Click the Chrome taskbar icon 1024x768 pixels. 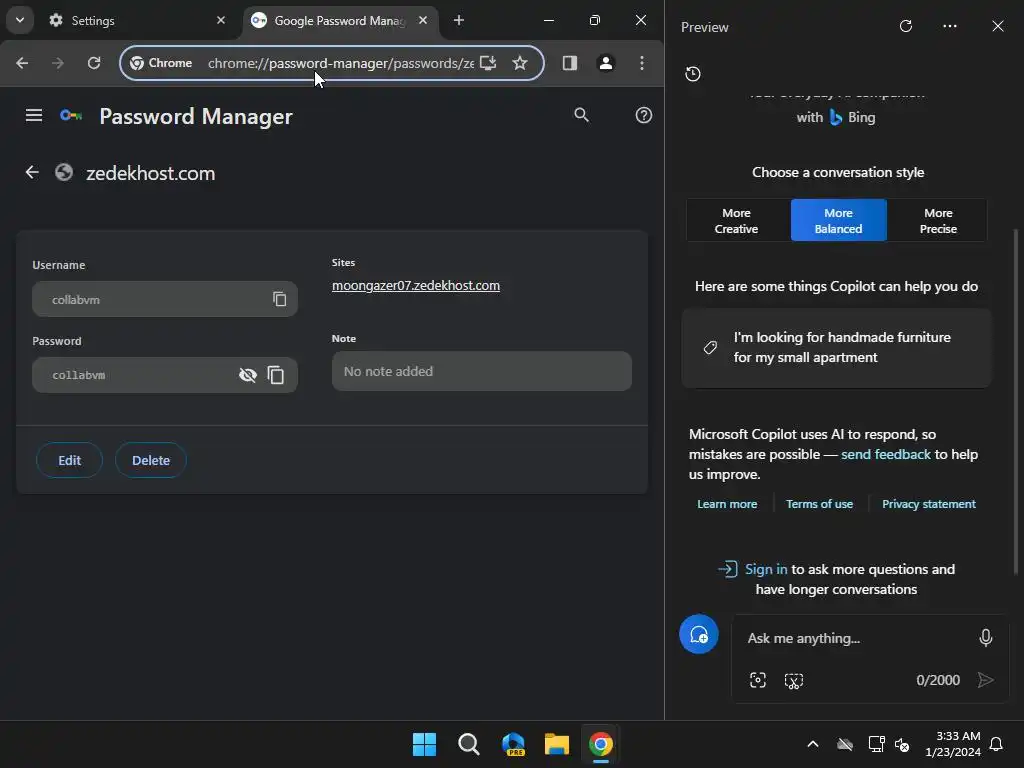coord(601,744)
